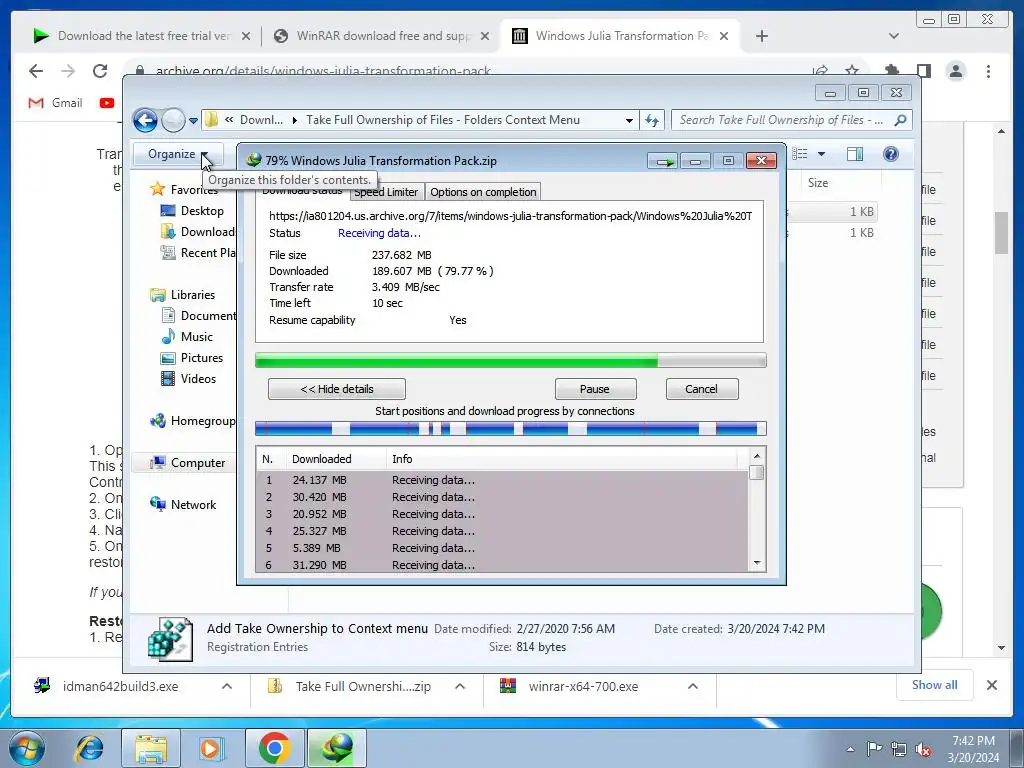Open YouTube bookmark icon

point(107,103)
